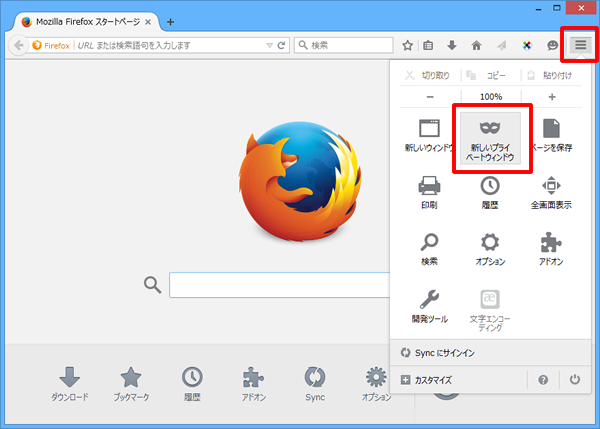Click magnifier icon beside start page search field

(x=152, y=285)
